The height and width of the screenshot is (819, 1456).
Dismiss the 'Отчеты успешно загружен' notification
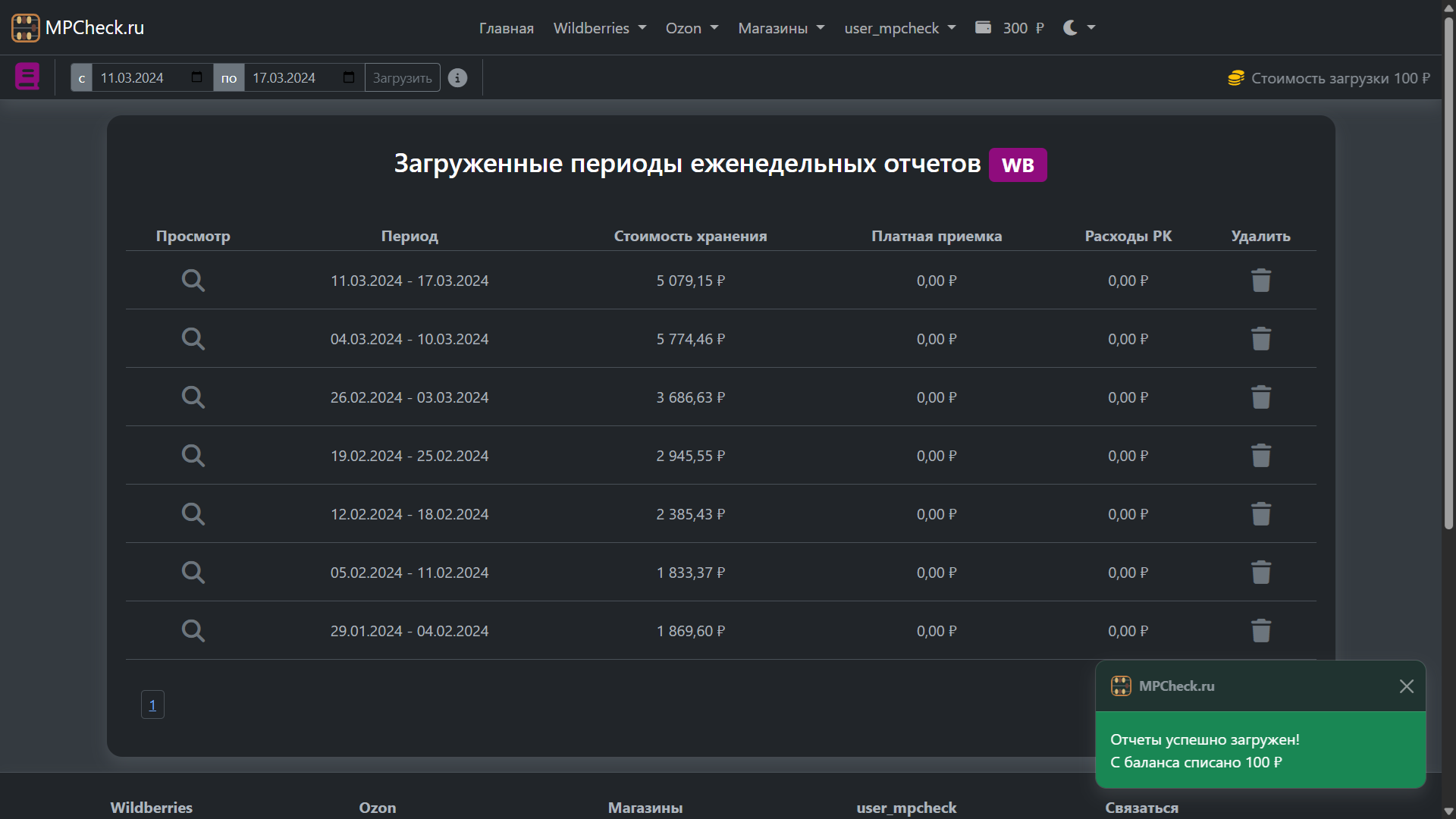[1407, 686]
